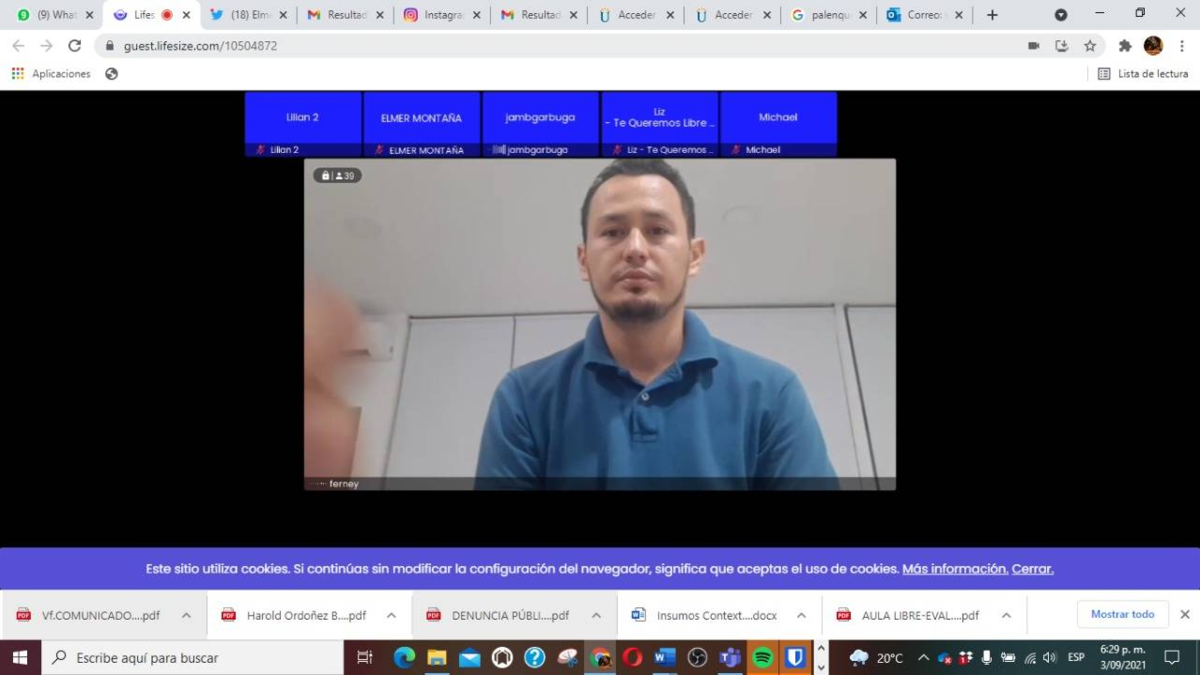Image resolution: width=1200 pixels, height=675 pixels.
Task: Open the Opera browser taskbar icon
Action: coord(632,657)
